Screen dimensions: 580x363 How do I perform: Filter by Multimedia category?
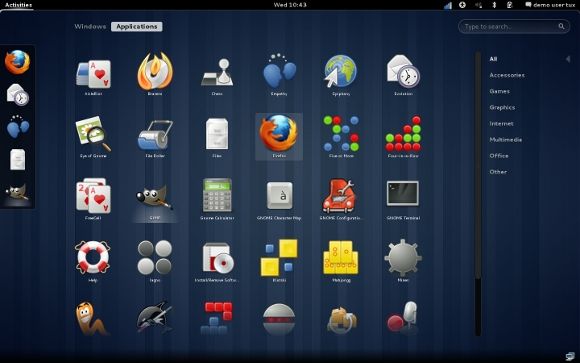click(505, 140)
